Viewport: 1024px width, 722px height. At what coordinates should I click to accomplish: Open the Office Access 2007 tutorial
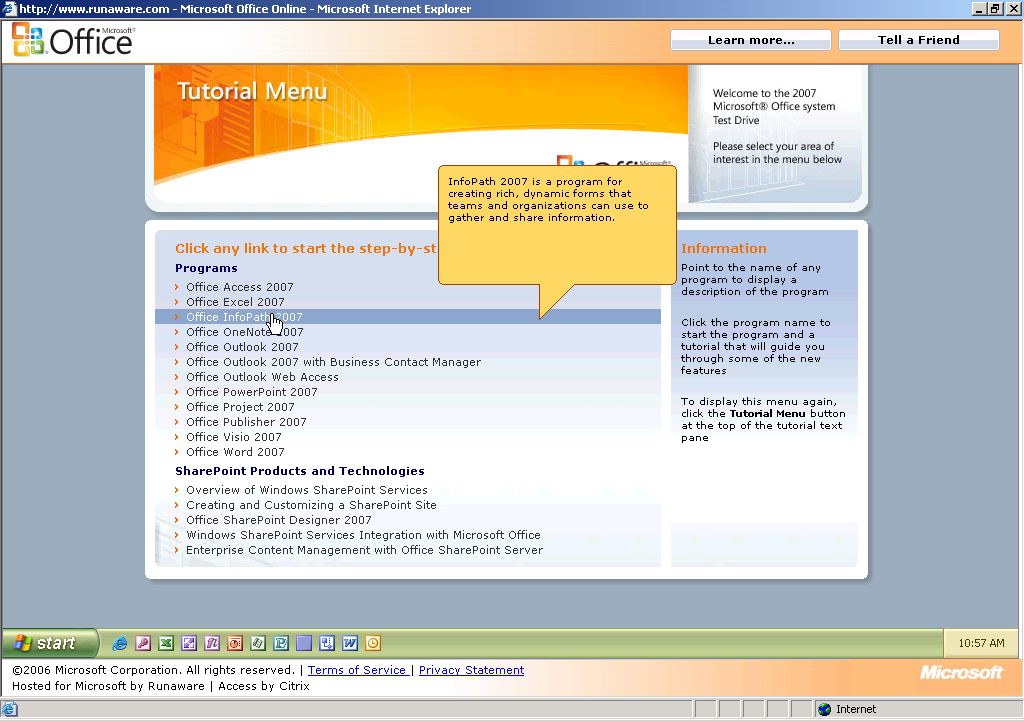(240, 287)
